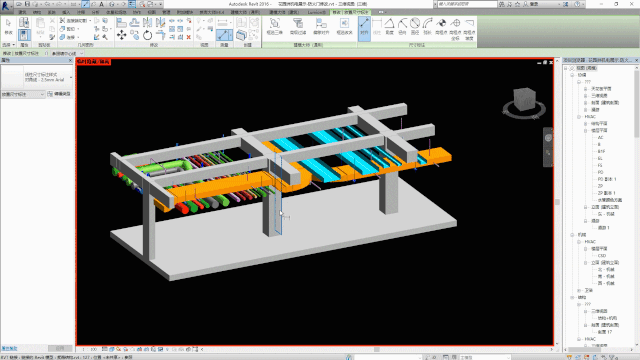Switch to the 建筑 ribbon tab
640x360 pixels.
coord(22,12)
